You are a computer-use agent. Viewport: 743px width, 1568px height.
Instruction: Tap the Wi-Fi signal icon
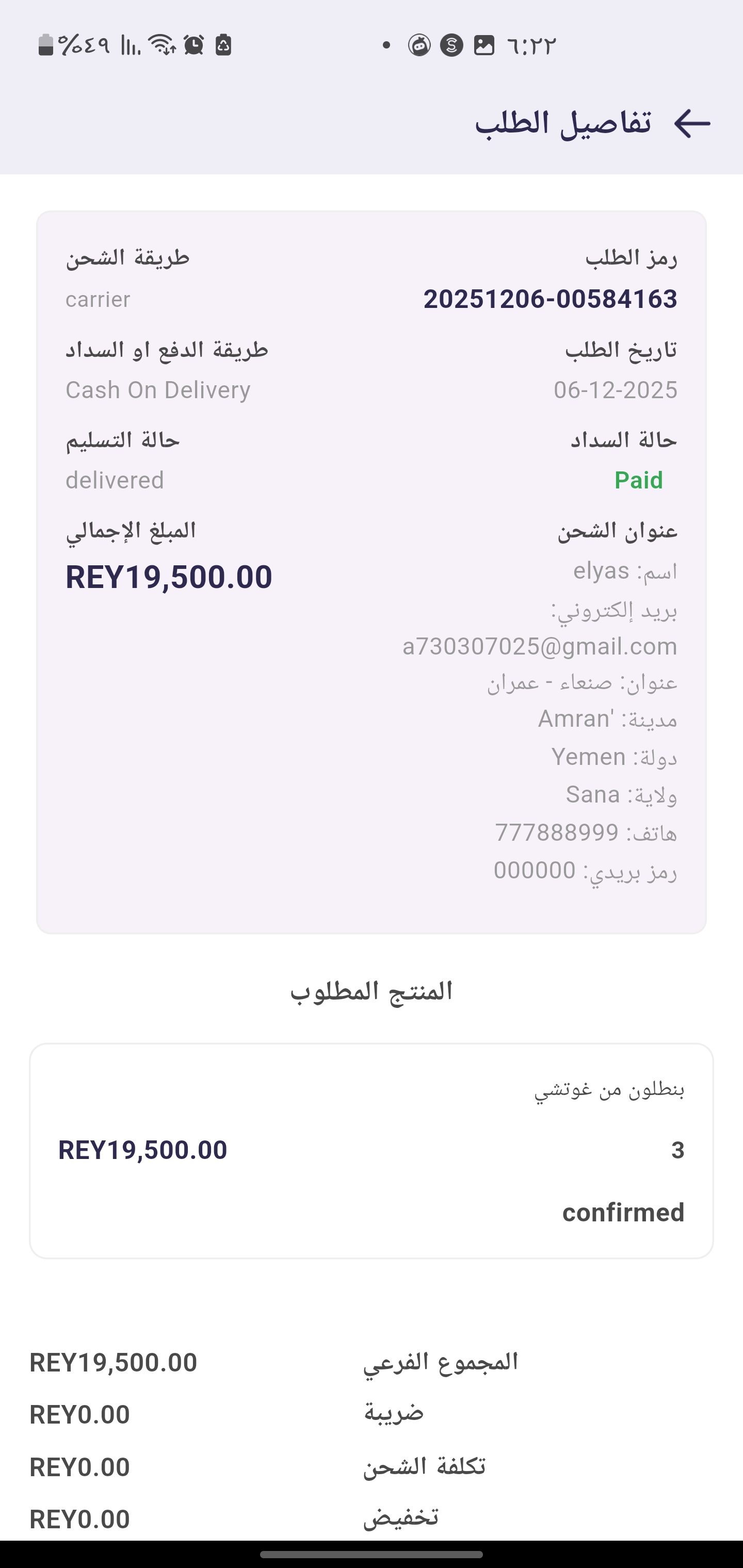(x=163, y=45)
